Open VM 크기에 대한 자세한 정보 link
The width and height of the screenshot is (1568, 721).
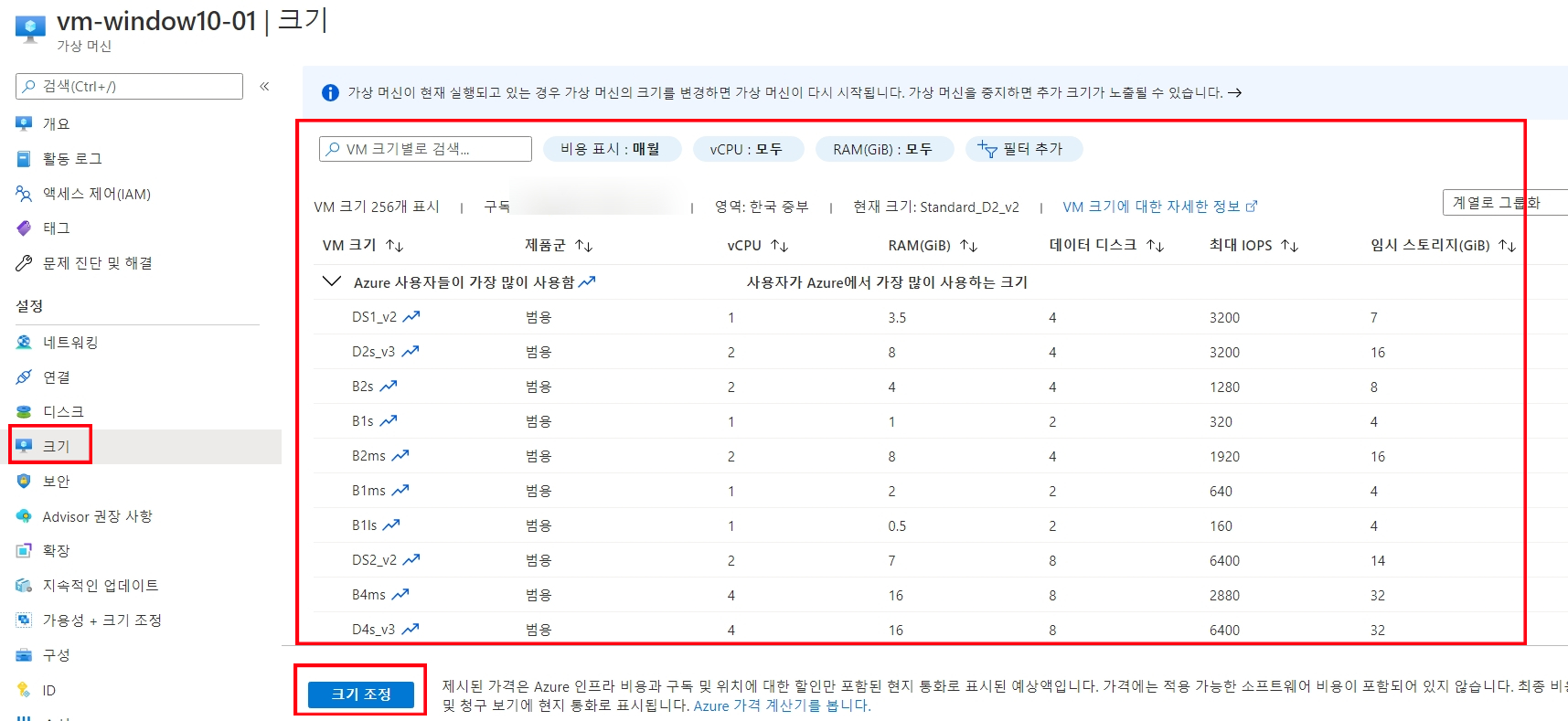(1159, 207)
